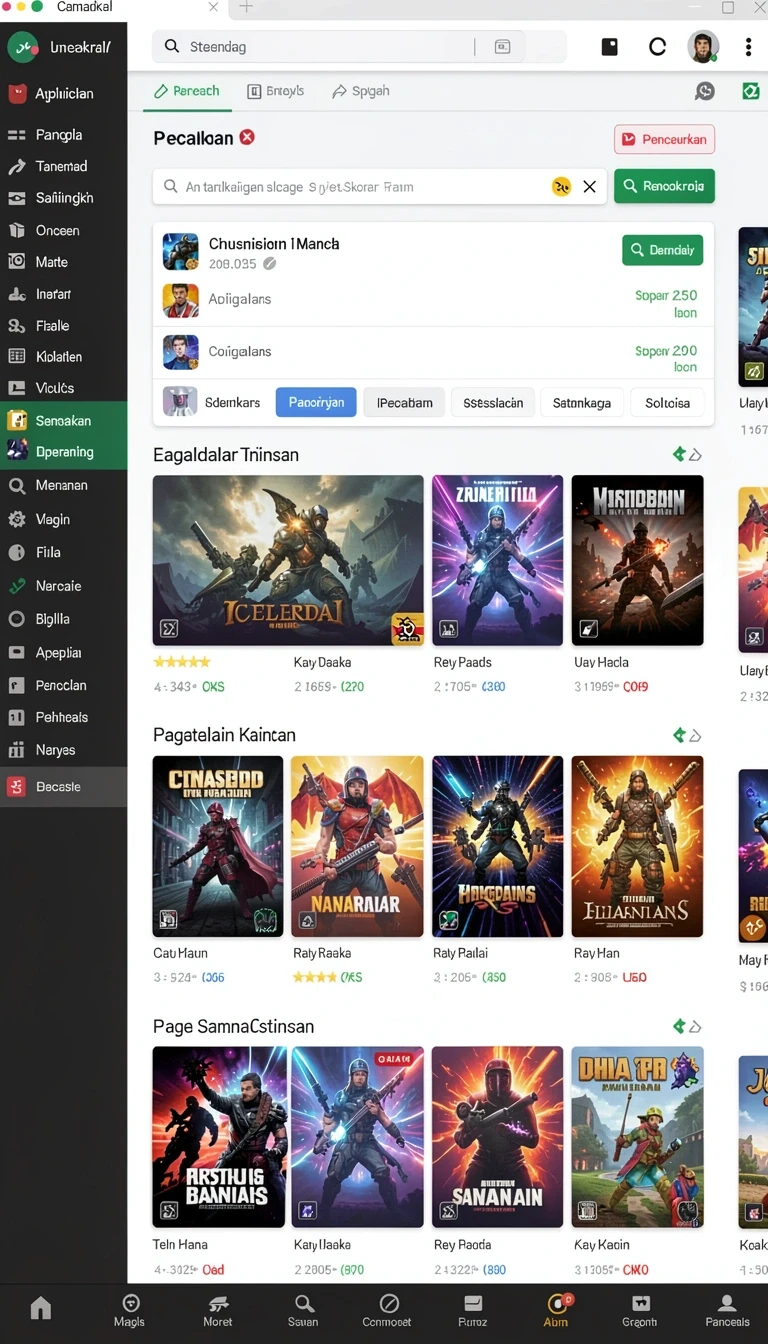
Task: Open Inarart sidebar entry
Action: pos(63,294)
